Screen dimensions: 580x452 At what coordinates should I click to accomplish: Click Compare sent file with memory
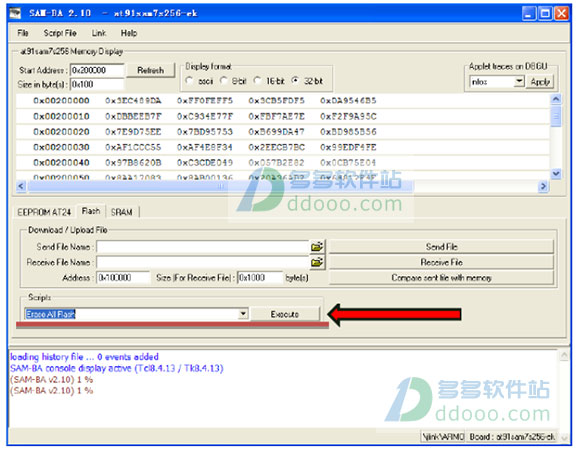click(x=441, y=278)
